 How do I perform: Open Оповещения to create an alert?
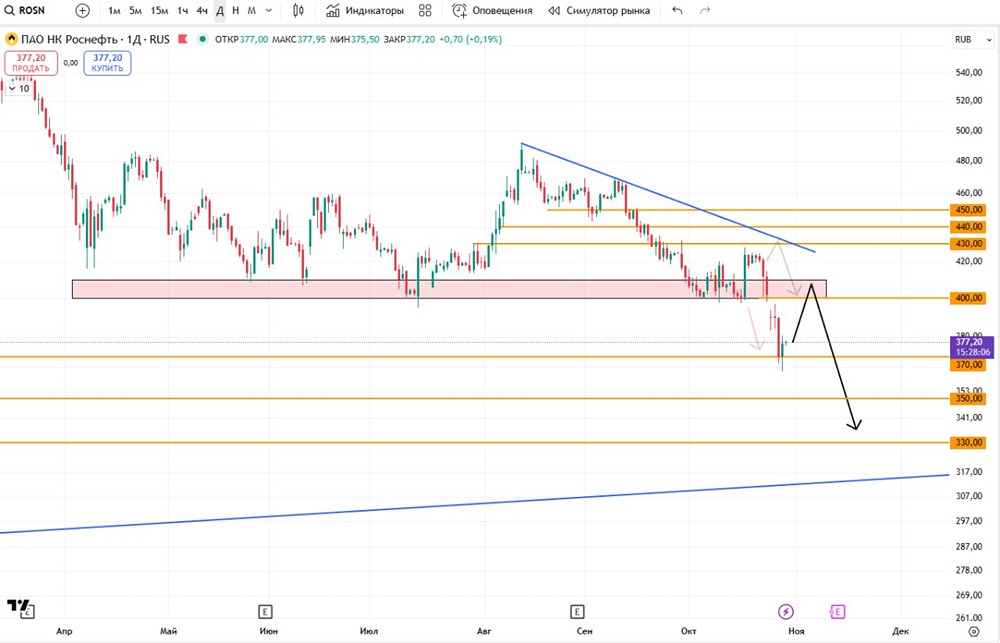(x=488, y=11)
